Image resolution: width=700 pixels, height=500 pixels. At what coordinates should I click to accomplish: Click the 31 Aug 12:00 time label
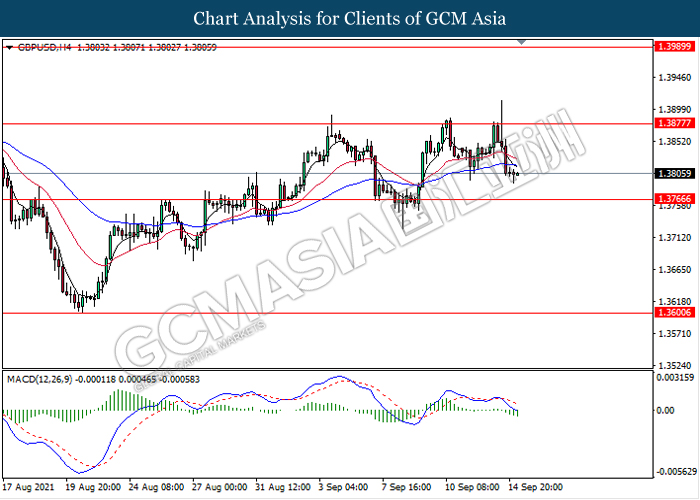tap(283, 487)
